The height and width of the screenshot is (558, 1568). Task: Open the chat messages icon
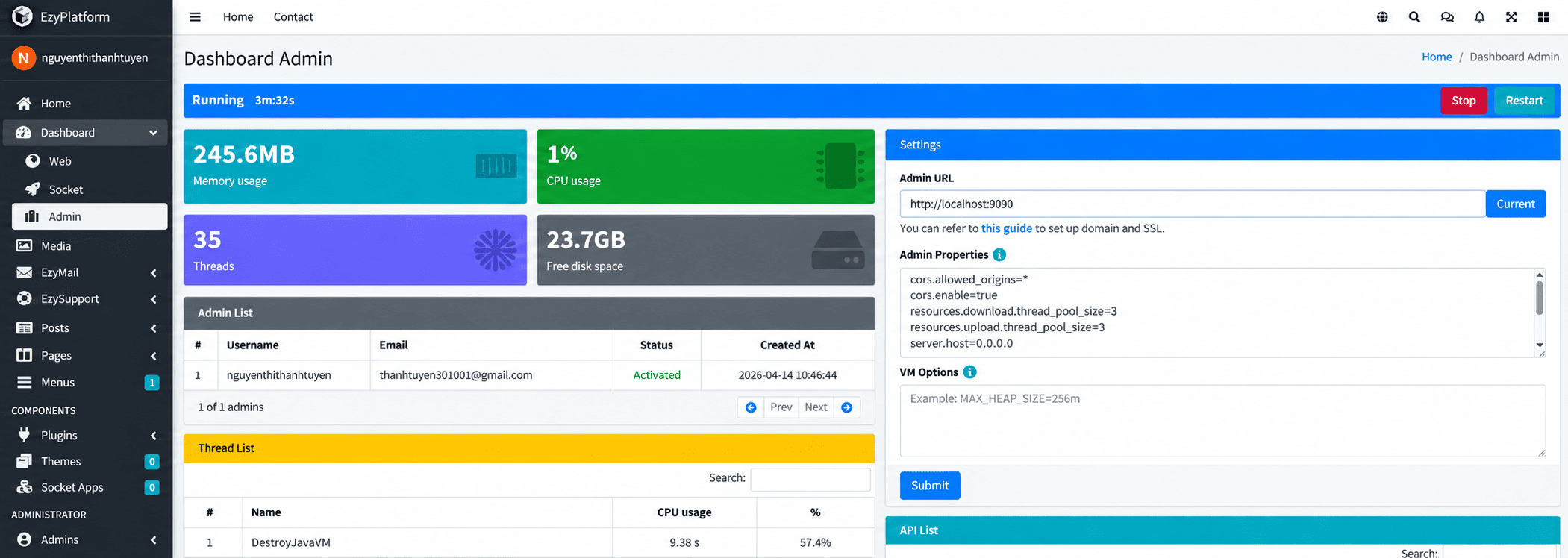1447,17
